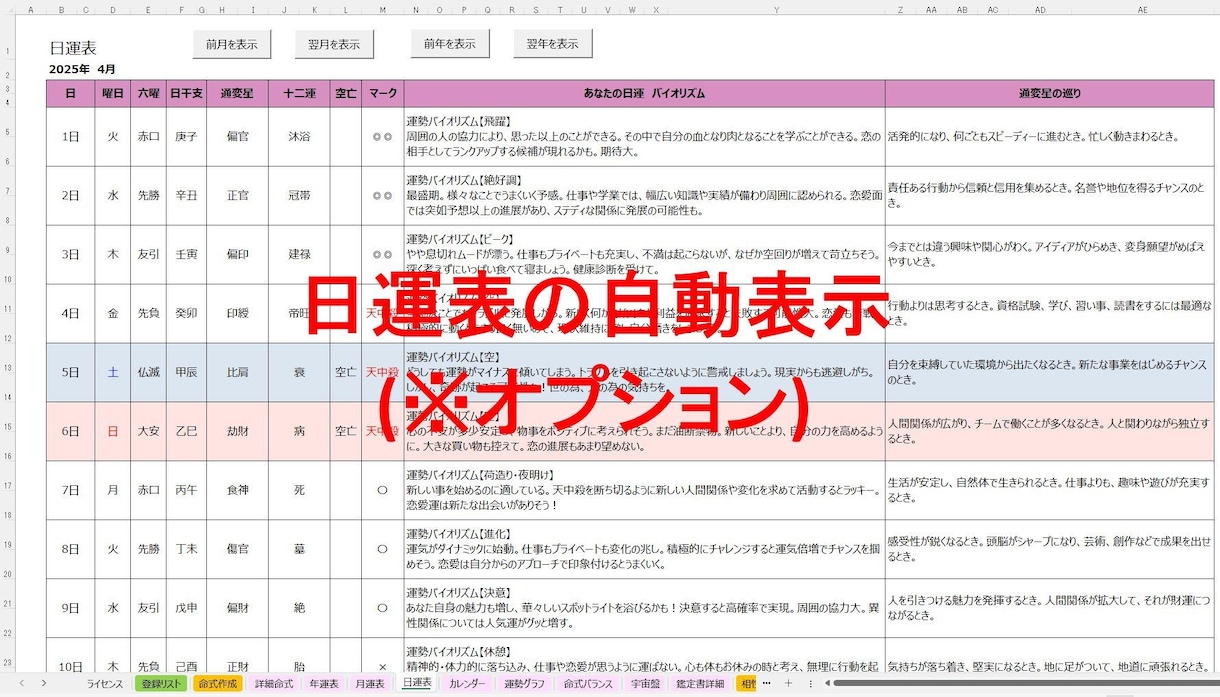Select the 2025年 4月 date cell

coord(83,70)
